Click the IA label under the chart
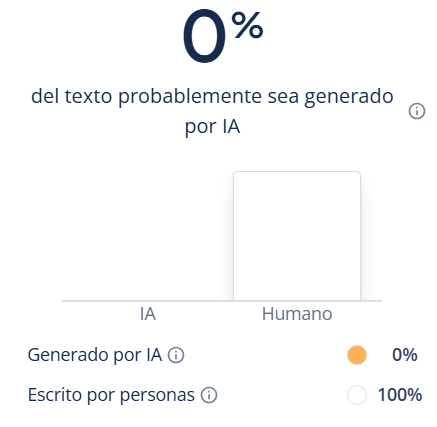Screen dimensions: 437x427 pyautogui.click(x=148, y=314)
